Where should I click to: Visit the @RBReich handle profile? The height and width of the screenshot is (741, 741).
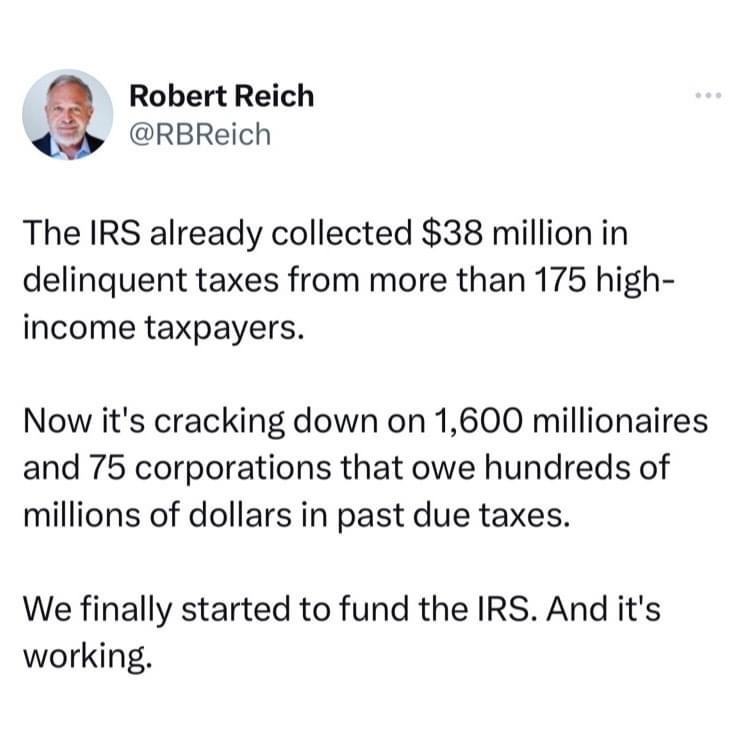pos(200,135)
